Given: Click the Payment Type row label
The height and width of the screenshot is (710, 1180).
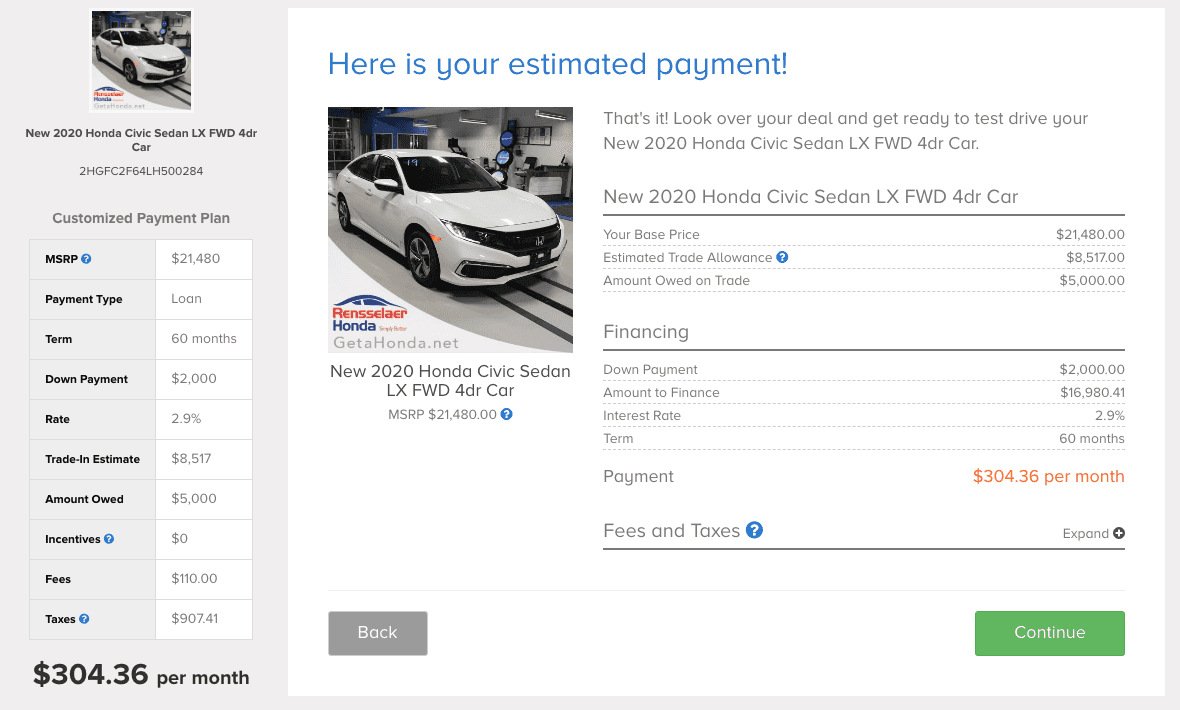Looking at the screenshot, I should [x=84, y=300].
